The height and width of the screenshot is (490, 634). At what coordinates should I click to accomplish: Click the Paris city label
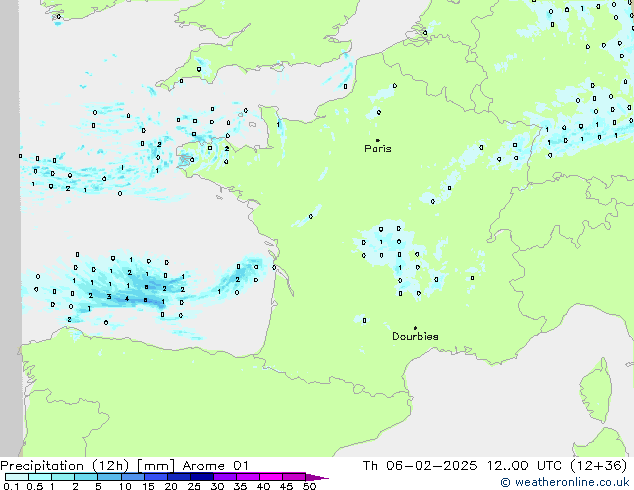pos(378,149)
